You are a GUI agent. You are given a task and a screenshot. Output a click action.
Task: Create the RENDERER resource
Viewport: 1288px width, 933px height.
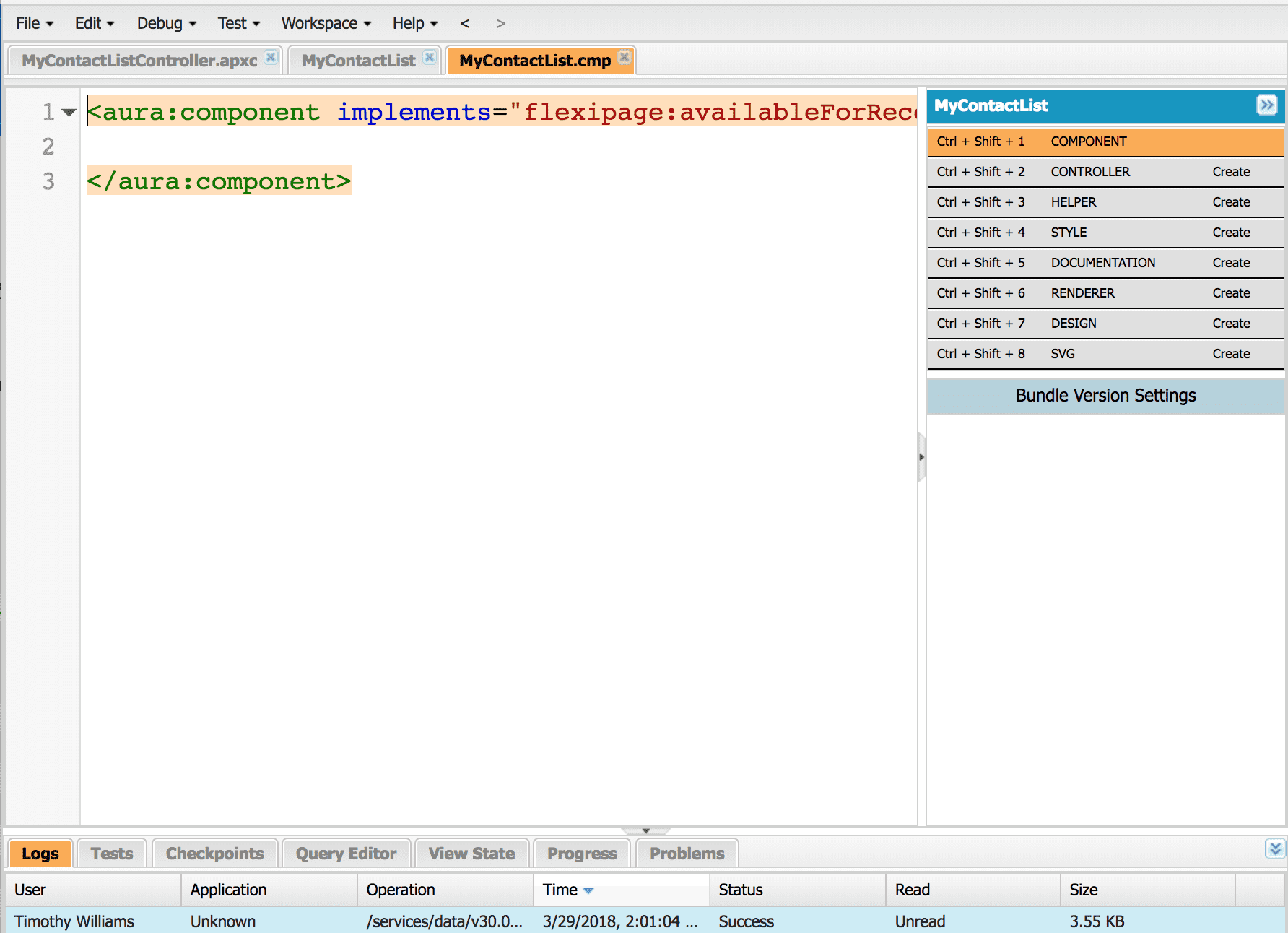click(x=1231, y=293)
